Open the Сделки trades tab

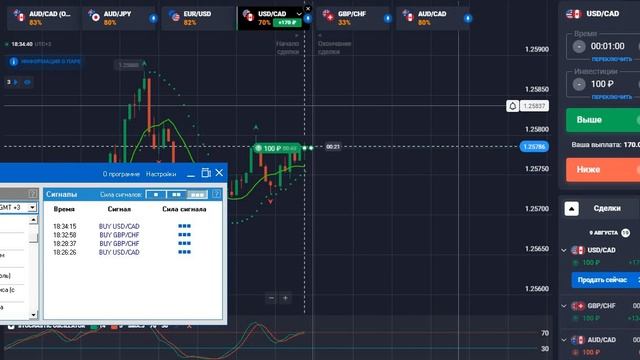(607, 208)
